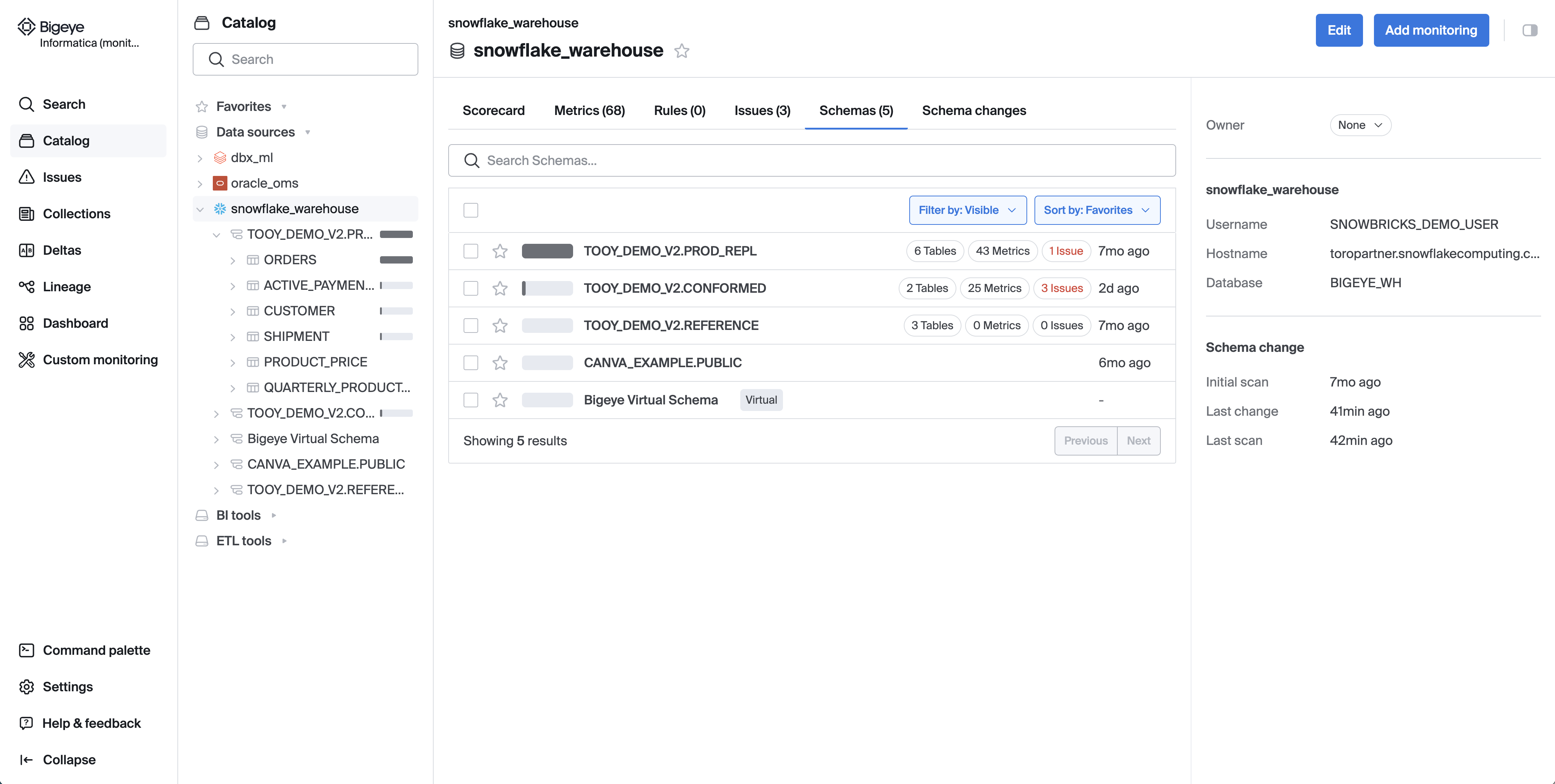Check the TOOY_DEMO_V2.CONFORMED row checkbox

(x=471, y=288)
